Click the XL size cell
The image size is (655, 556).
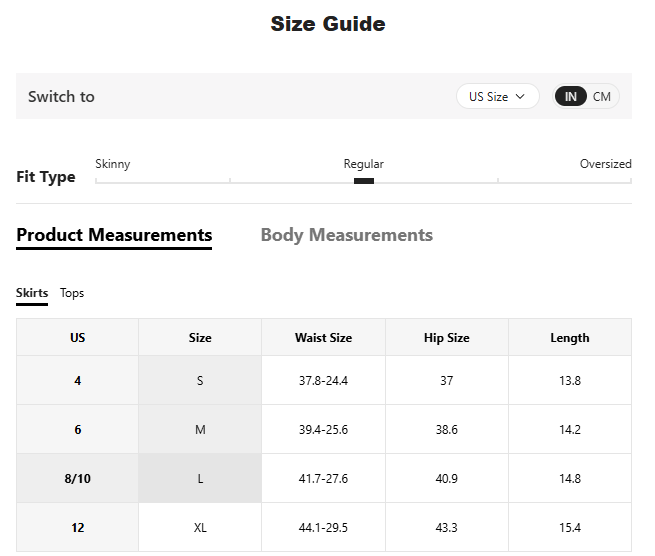200,528
